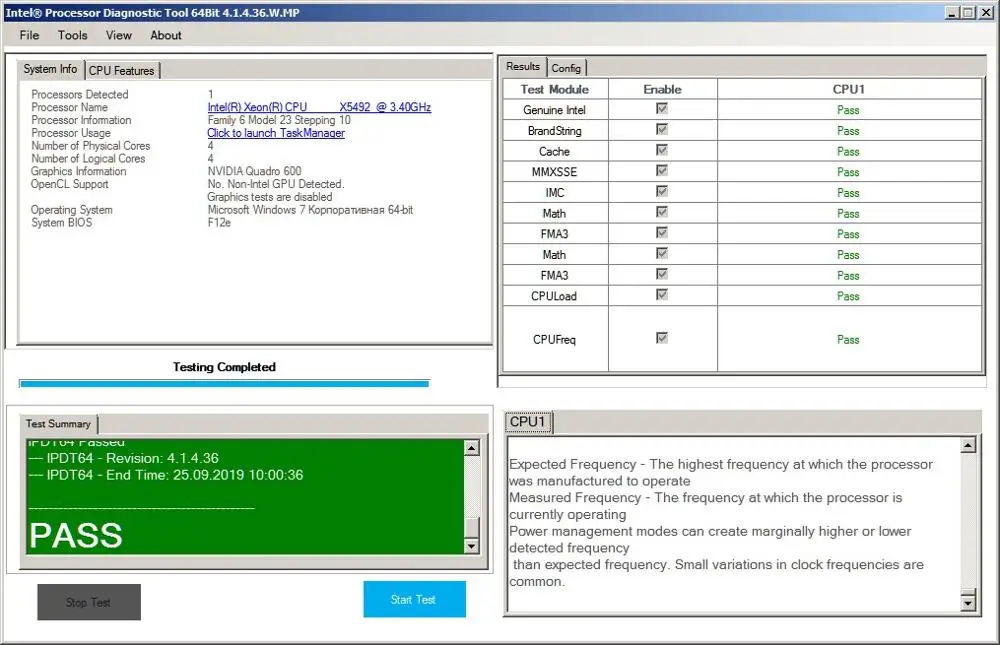Screen dimensions: 1000x645
Task: Click scroll up arrow in Test Summary log
Action: (x=471, y=448)
